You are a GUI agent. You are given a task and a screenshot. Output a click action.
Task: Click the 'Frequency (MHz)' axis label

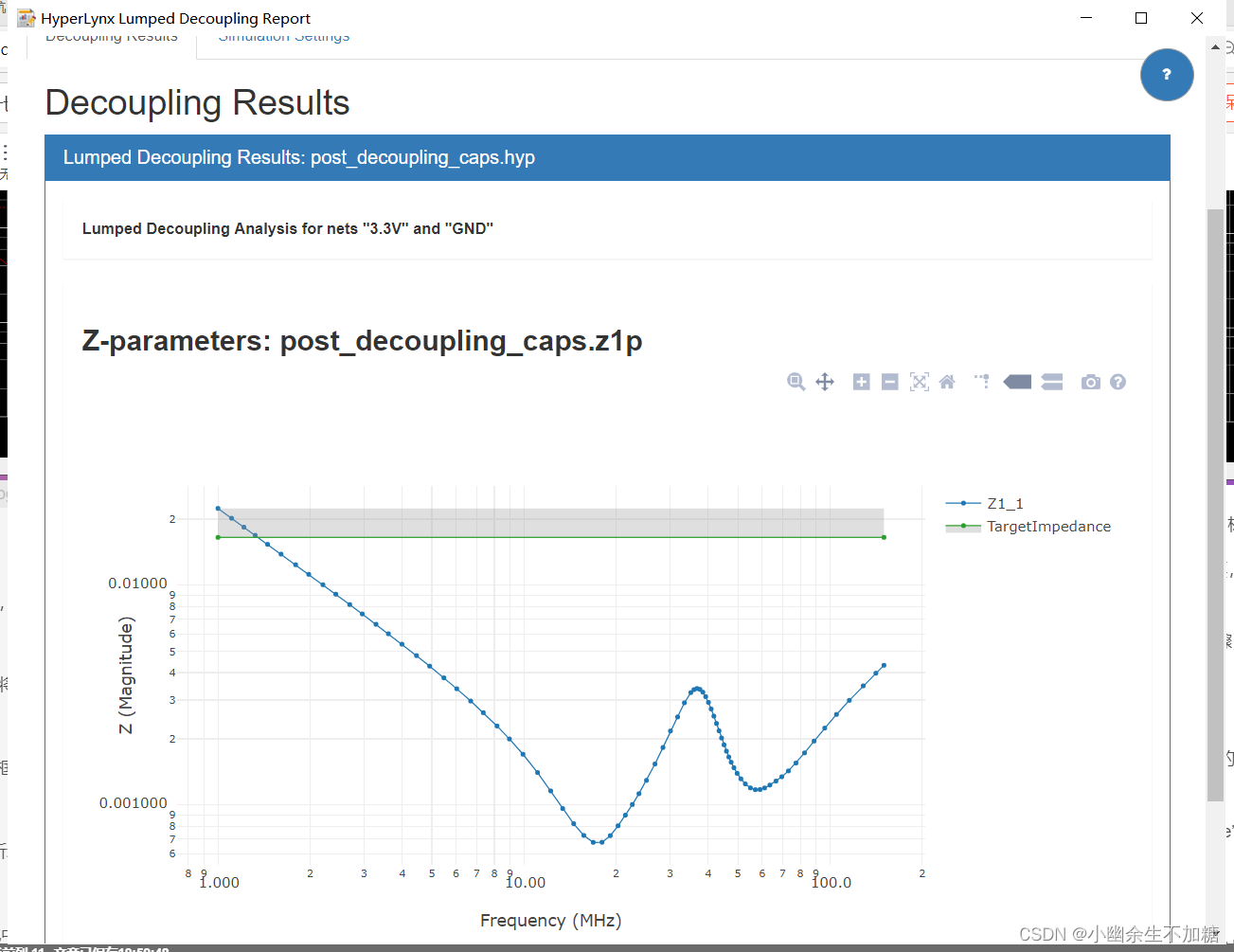[551, 920]
